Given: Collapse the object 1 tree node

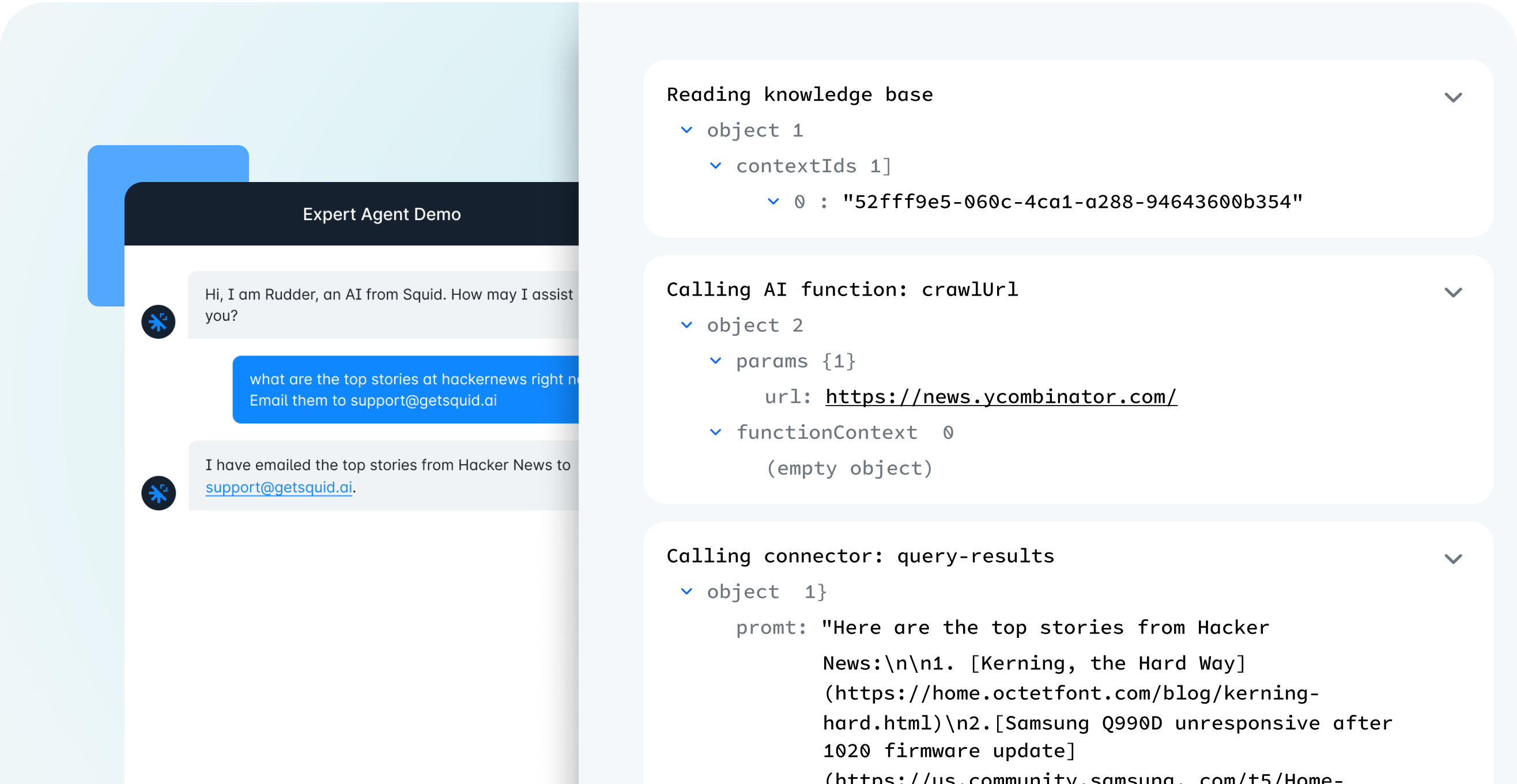Looking at the screenshot, I should [686, 130].
